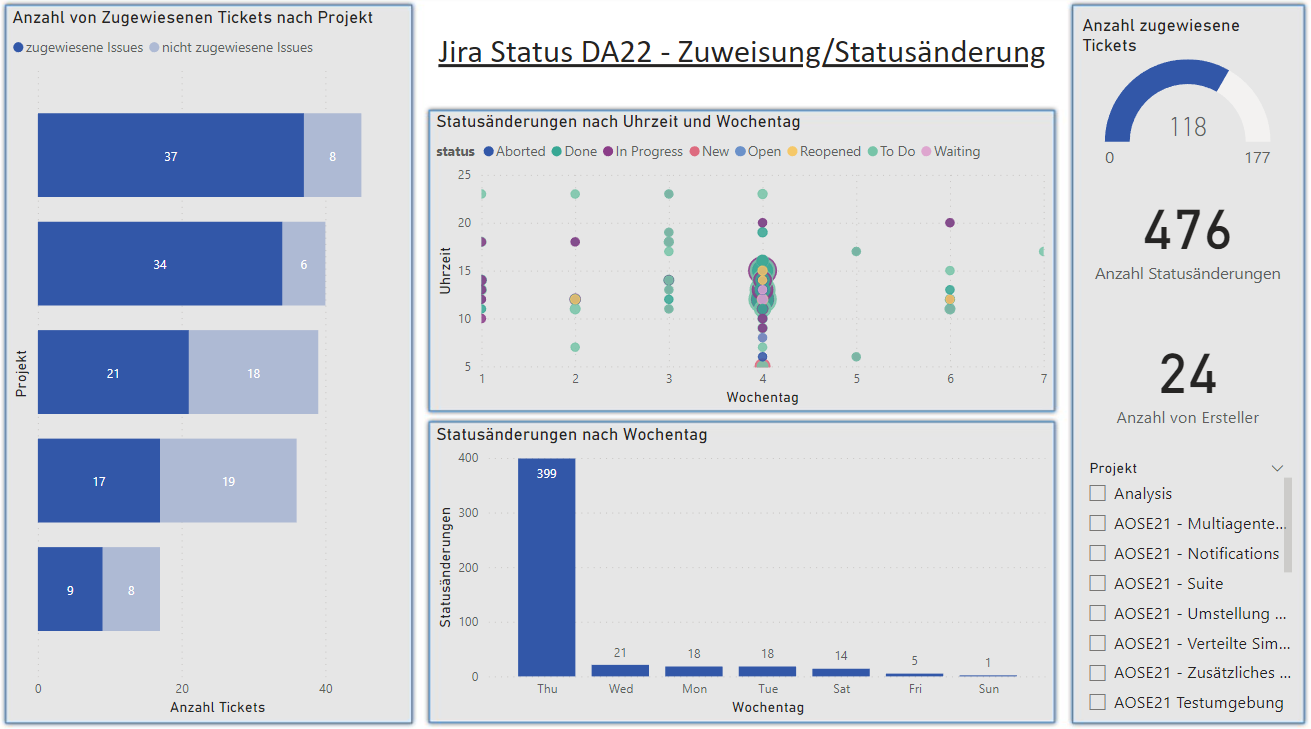Select the Wed bar showing 21
Image resolution: width=1311 pixels, height=729 pixels.
click(x=620, y=671)
